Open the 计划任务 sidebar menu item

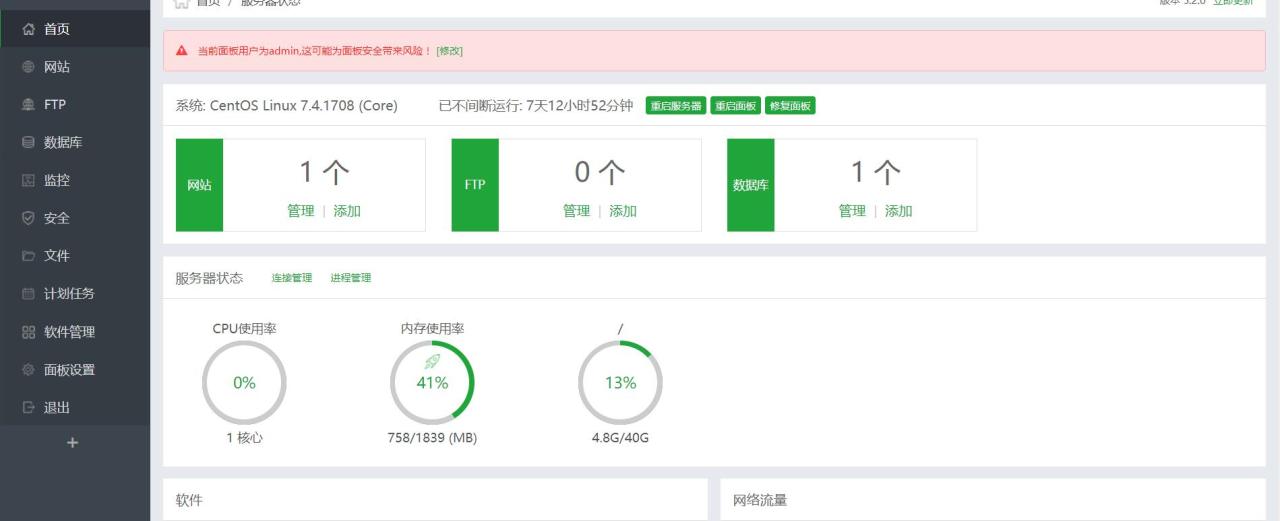tap(69, 294)
